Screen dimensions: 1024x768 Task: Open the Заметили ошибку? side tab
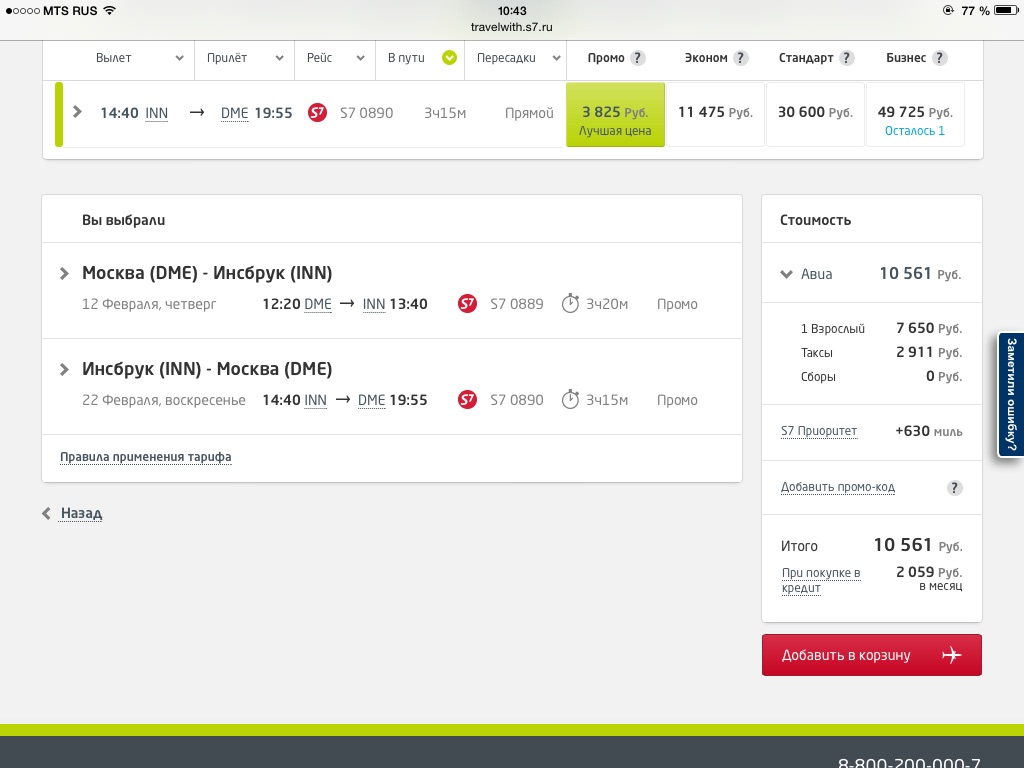[x=1011, y=394]
